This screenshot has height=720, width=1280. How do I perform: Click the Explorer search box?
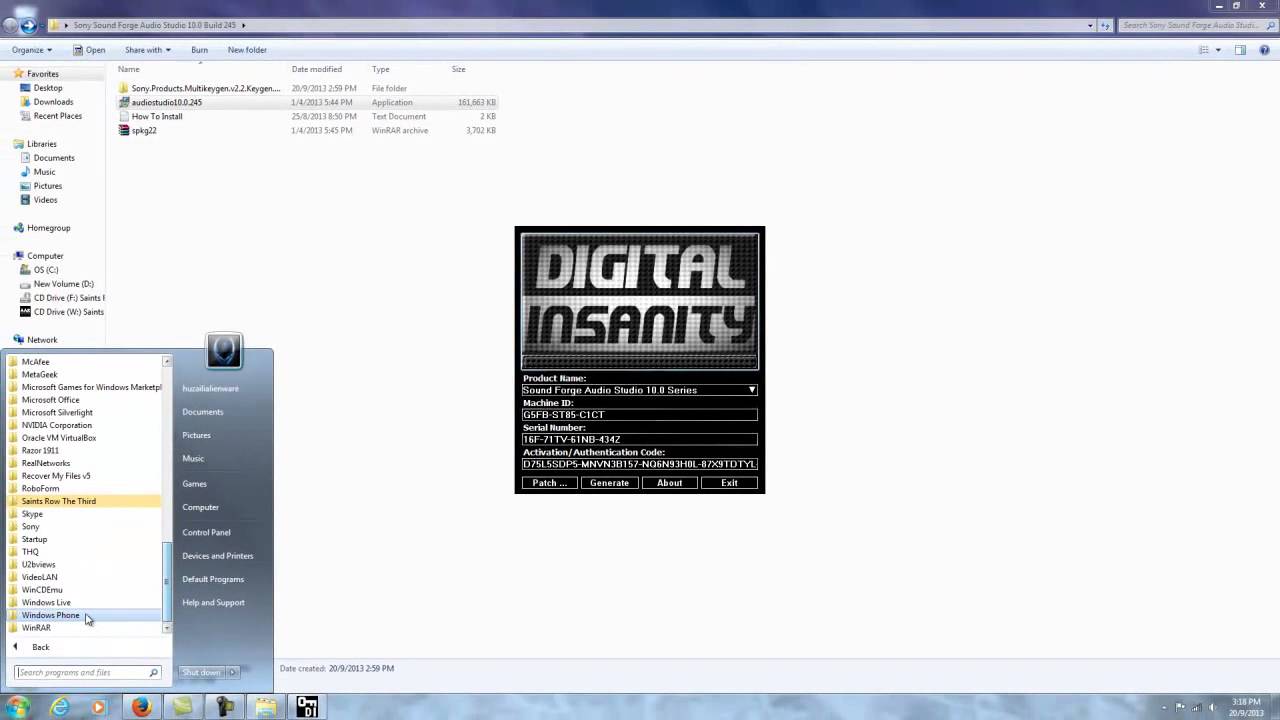(x=1196, y=25)
